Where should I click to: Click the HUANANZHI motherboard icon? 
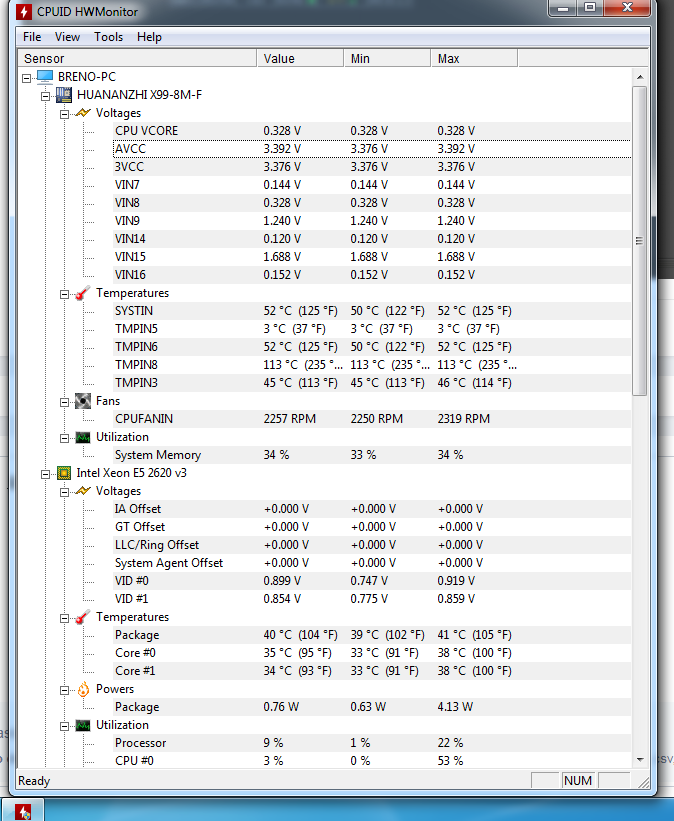pos(64,95)
